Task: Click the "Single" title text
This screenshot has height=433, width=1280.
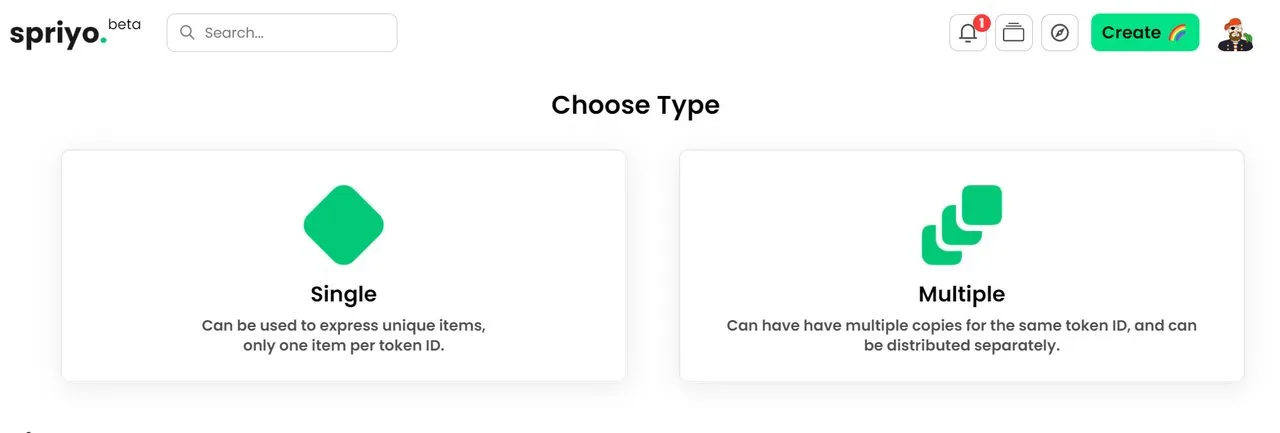Action: 344,294
